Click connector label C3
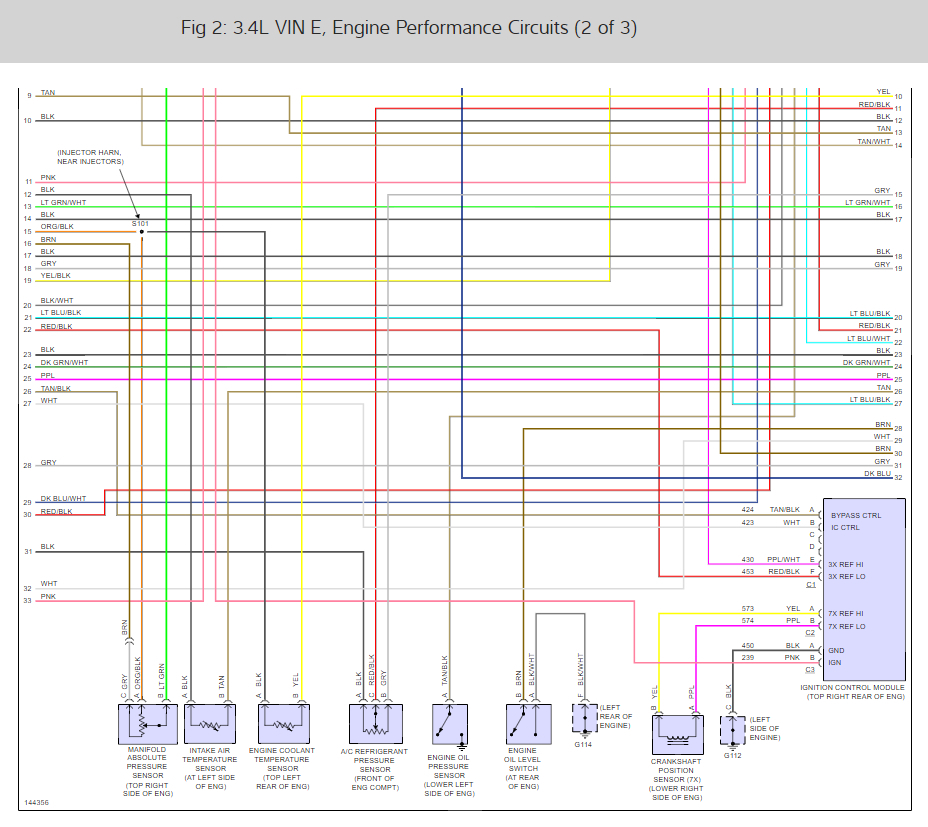 810,670
